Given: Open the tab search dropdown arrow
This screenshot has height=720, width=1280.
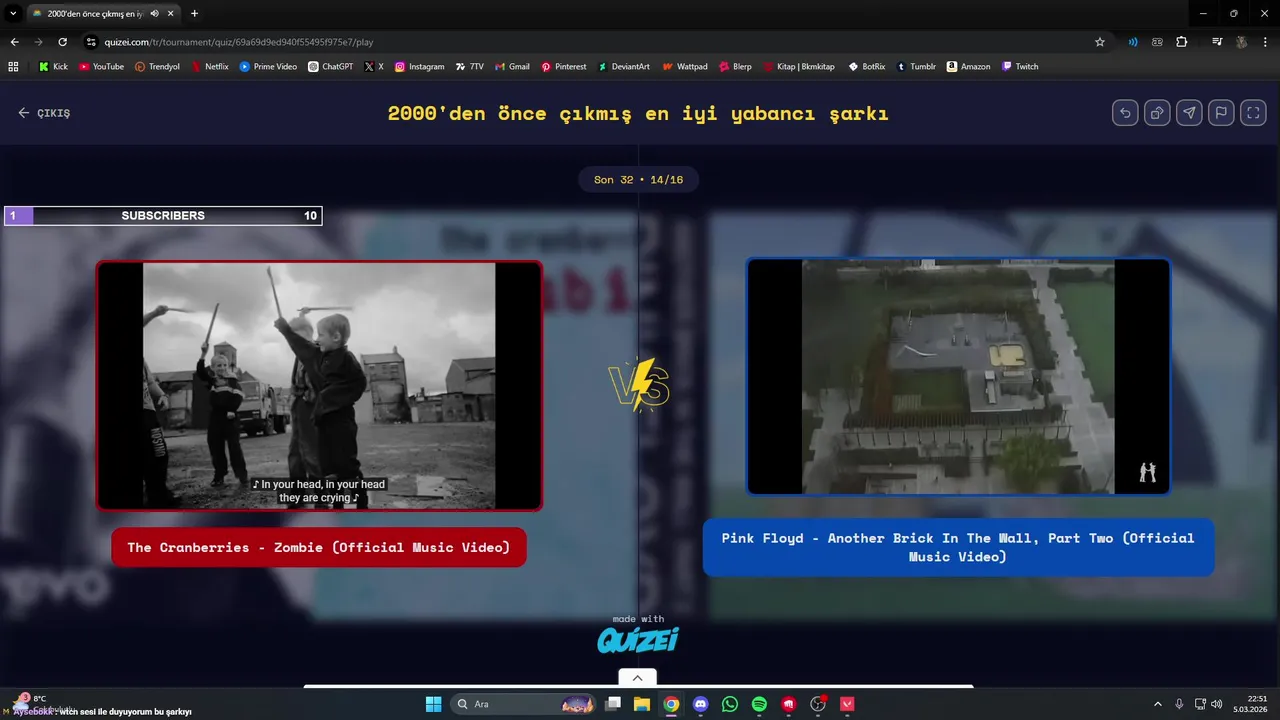Looking at the screenshot, I should tap(14, 14).
